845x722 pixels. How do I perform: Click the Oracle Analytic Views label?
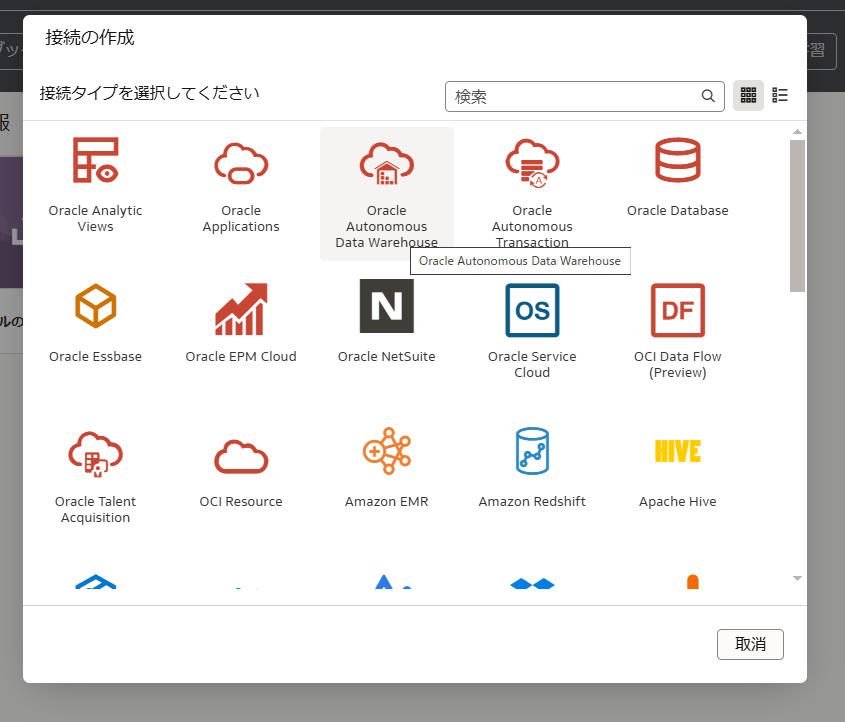point(95,219)
